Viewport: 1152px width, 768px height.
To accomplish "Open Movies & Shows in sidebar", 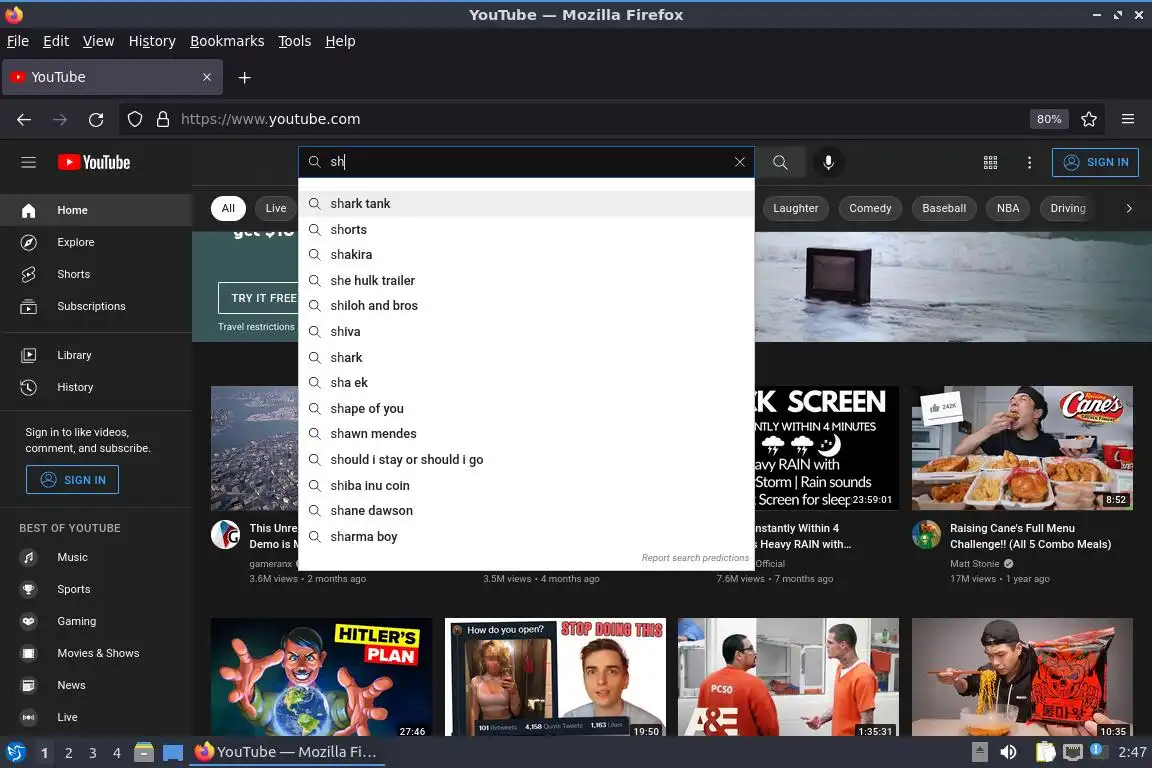I will click(x=96, y=653).
